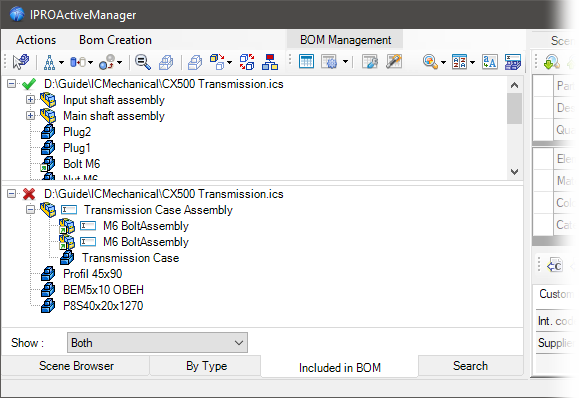The width and height of the screenshot is (584, 398).
Task: Click the select-part cursor tool icon
Action: click(21, 62)
